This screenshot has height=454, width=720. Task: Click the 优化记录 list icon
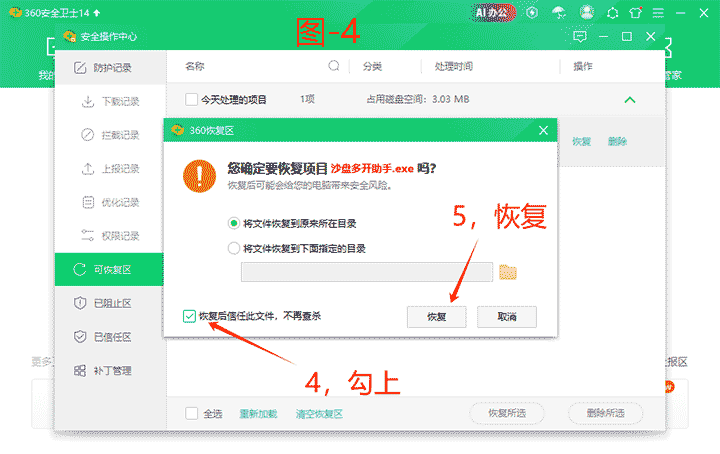coord(88,202)
